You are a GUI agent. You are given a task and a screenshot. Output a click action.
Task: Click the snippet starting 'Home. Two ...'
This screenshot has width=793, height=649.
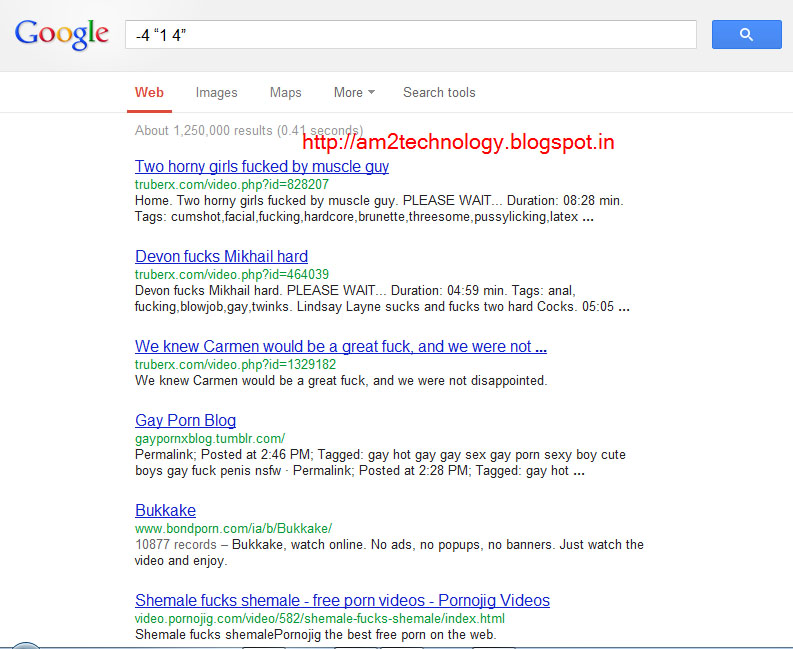tap(379, 209)
